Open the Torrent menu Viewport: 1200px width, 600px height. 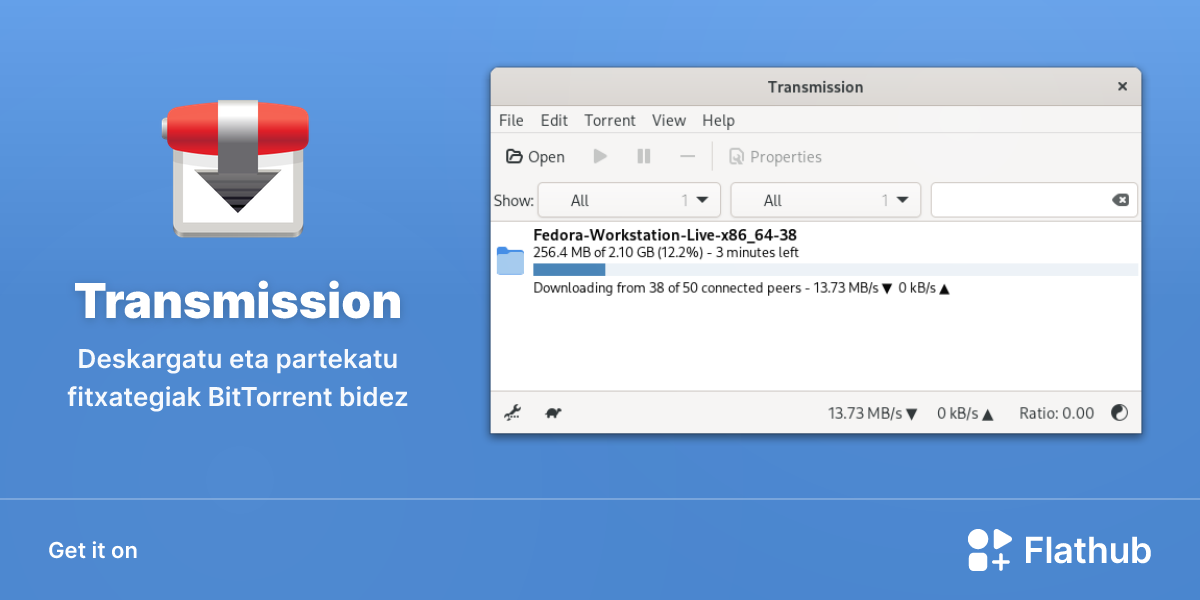pyautogui.click(x=610, y=120)
